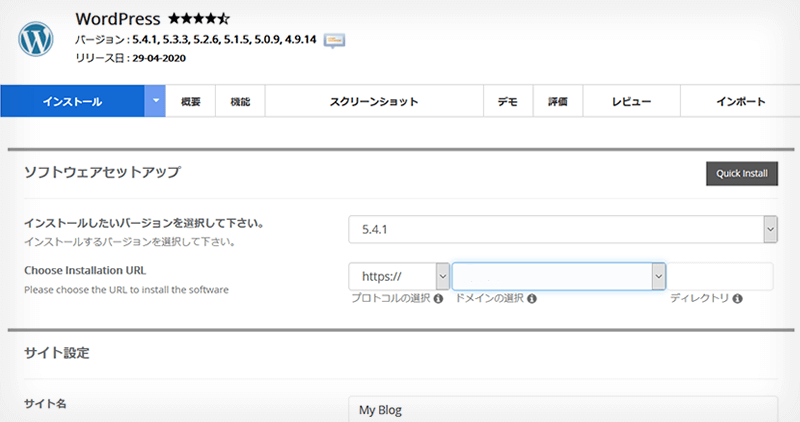Open the レビュー tab
The height and width of the screenshot is (422, 800).
tap(631, 102)
